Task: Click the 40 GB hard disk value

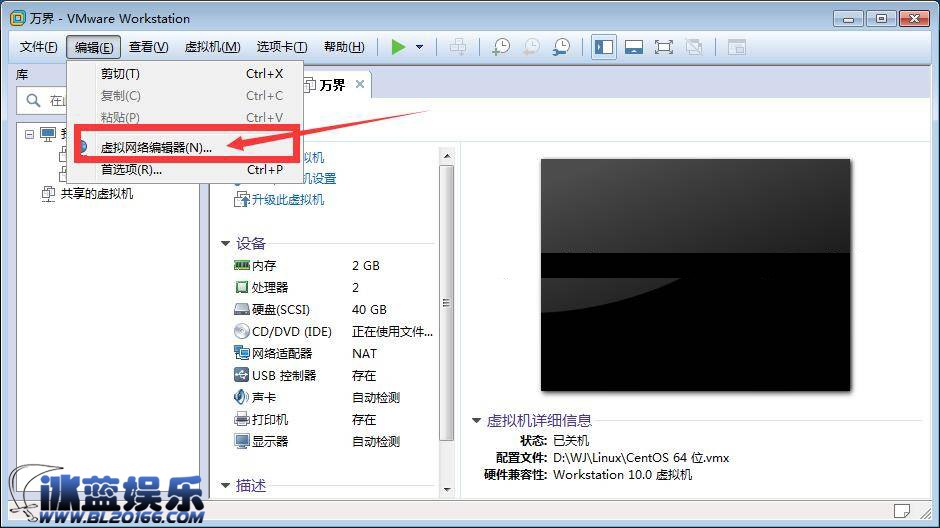Action: pyautogui.click(x=369, y=310)
